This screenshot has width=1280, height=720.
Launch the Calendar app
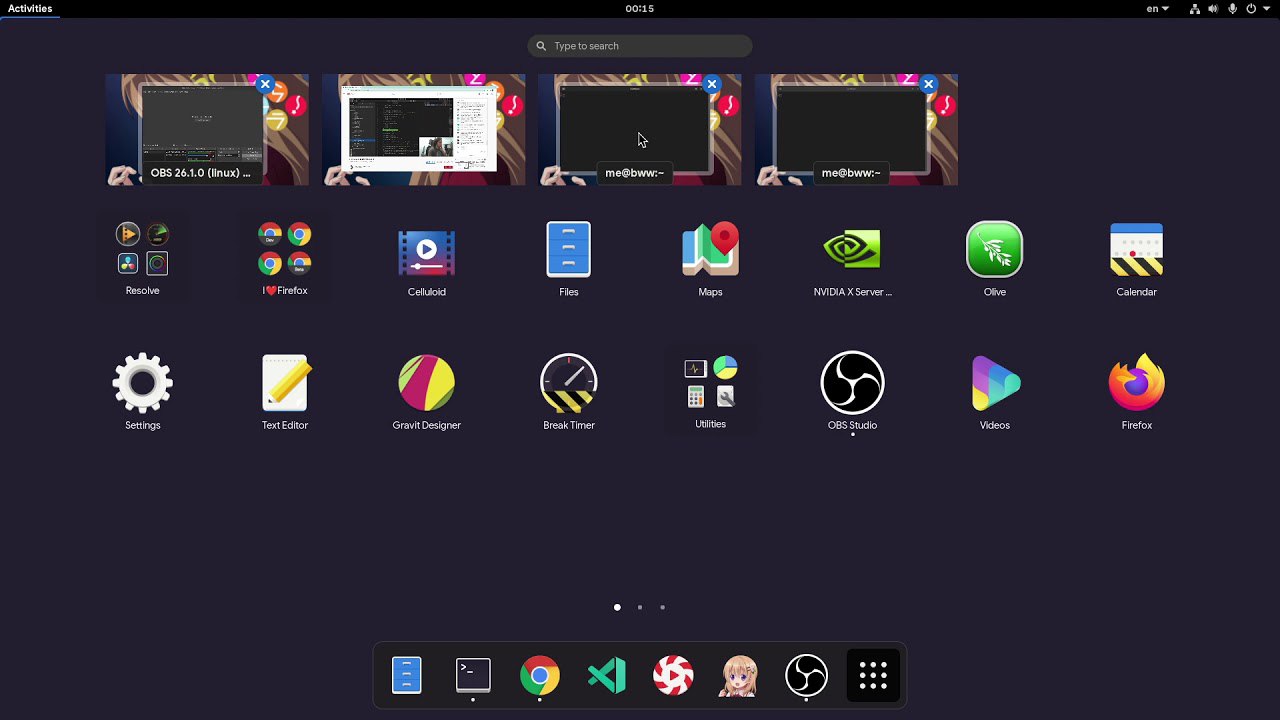point(1136,257)
